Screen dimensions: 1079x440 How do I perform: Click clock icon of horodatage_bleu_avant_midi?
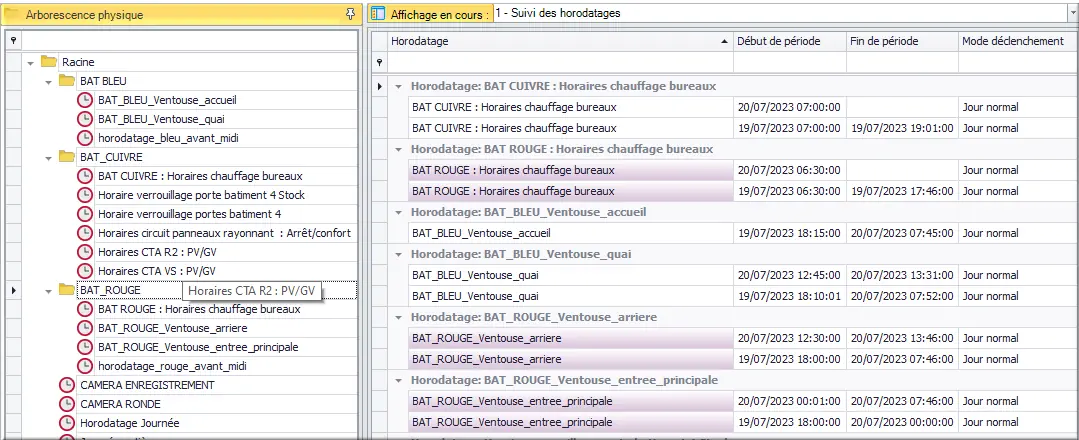pyautogui.click(x=85, y=138)
